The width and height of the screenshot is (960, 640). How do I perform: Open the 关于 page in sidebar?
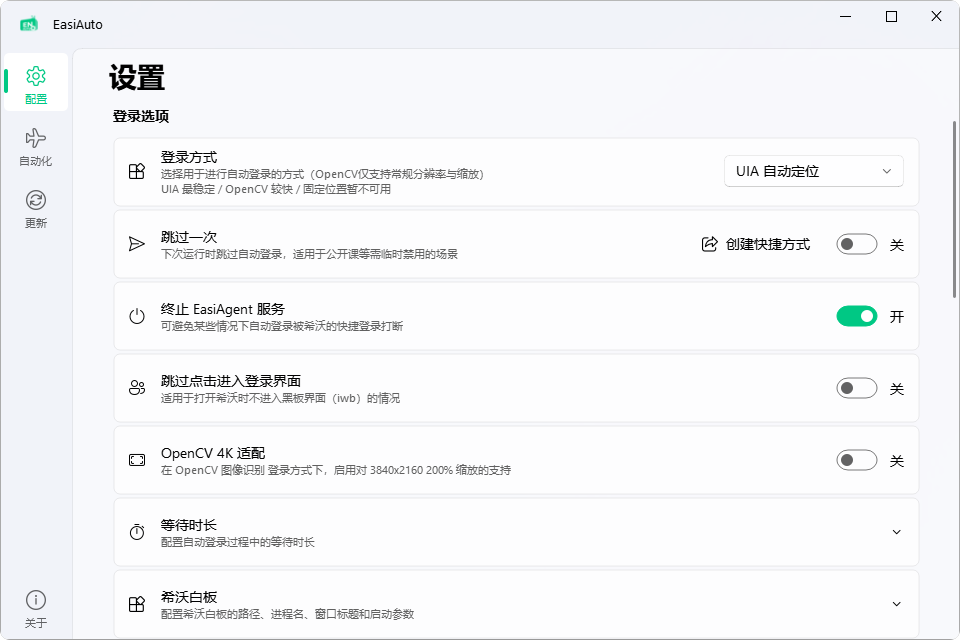pyautogui.click(x=36, y=609)
